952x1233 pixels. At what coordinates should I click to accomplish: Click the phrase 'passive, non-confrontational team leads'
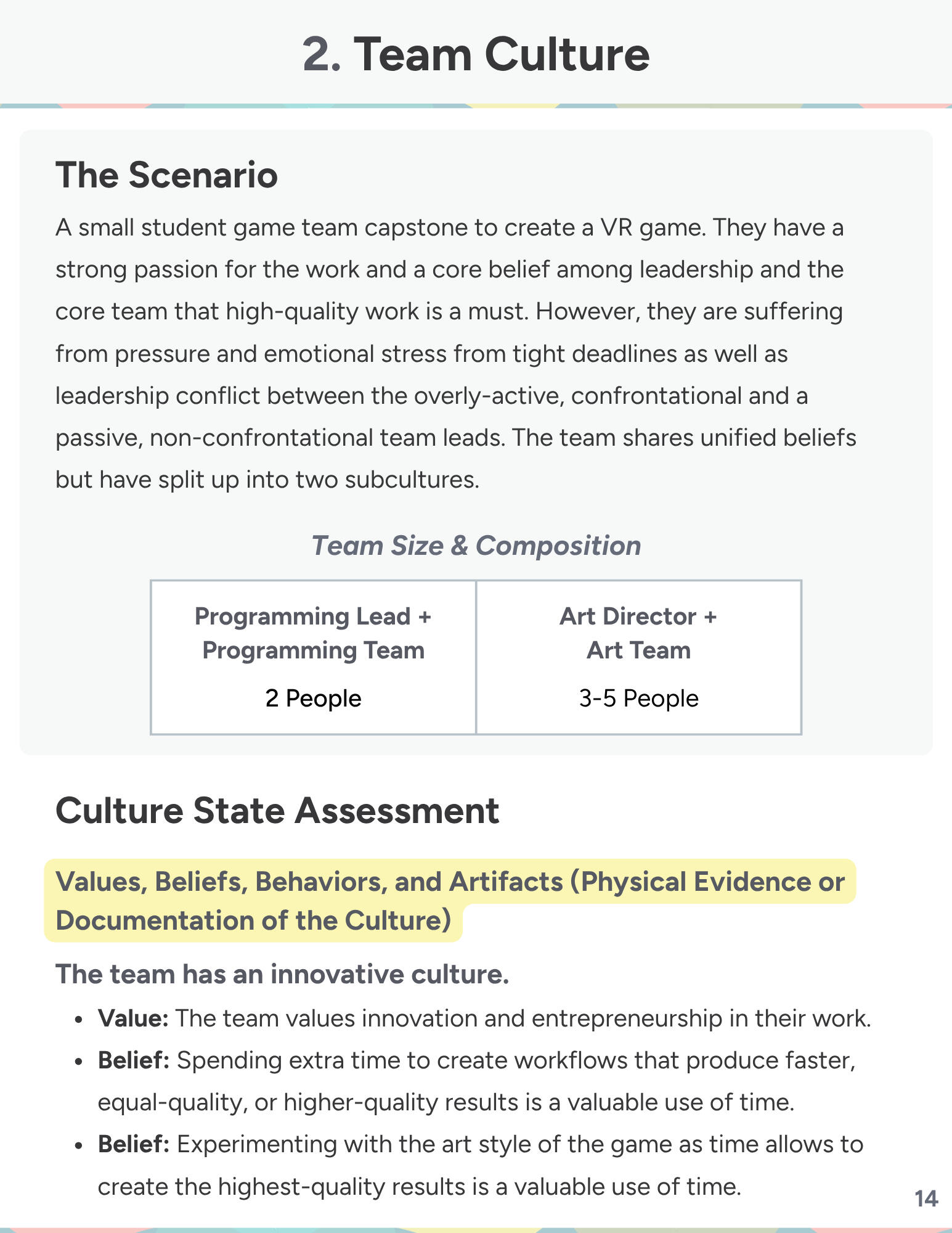click(280, 438)
